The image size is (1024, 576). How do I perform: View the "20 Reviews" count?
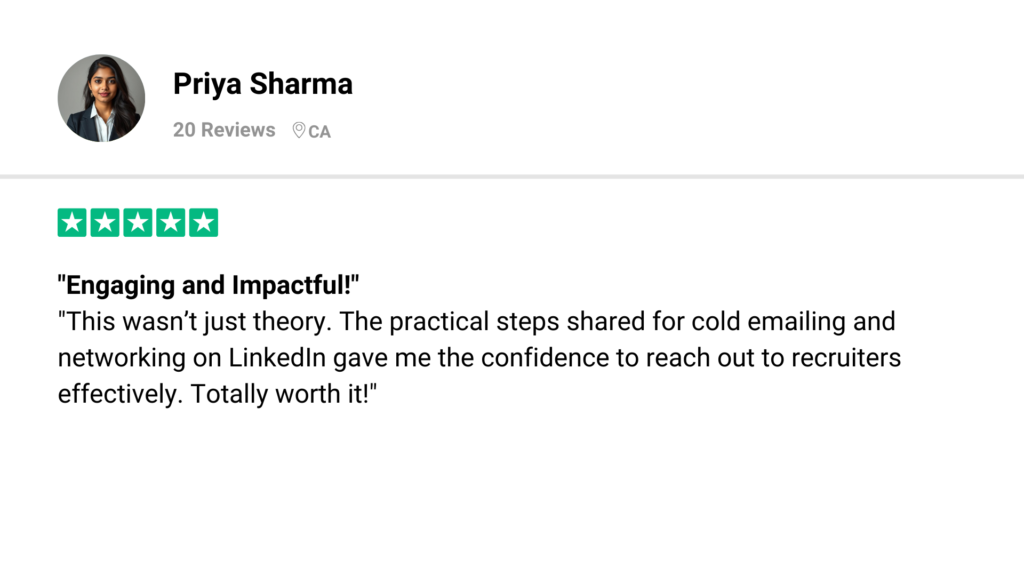pyautogui.click(x=224, y=130)
